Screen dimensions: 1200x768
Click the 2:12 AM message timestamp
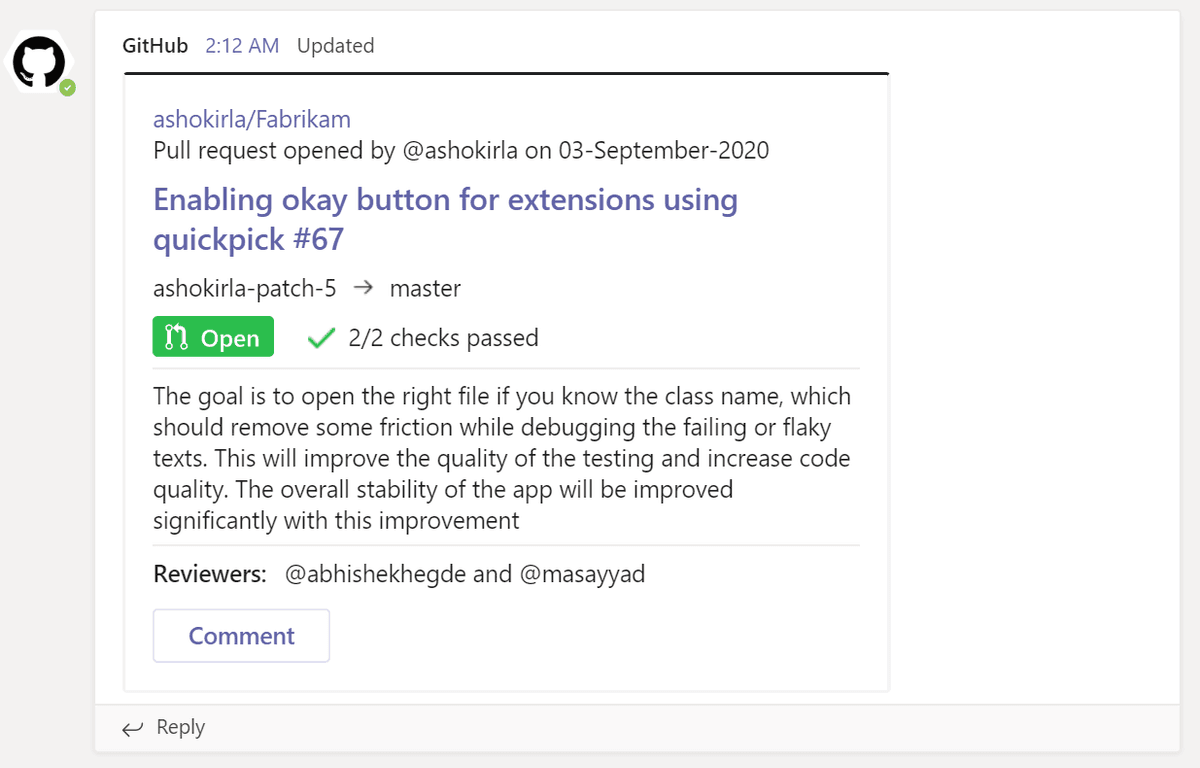tap(242, 46)
